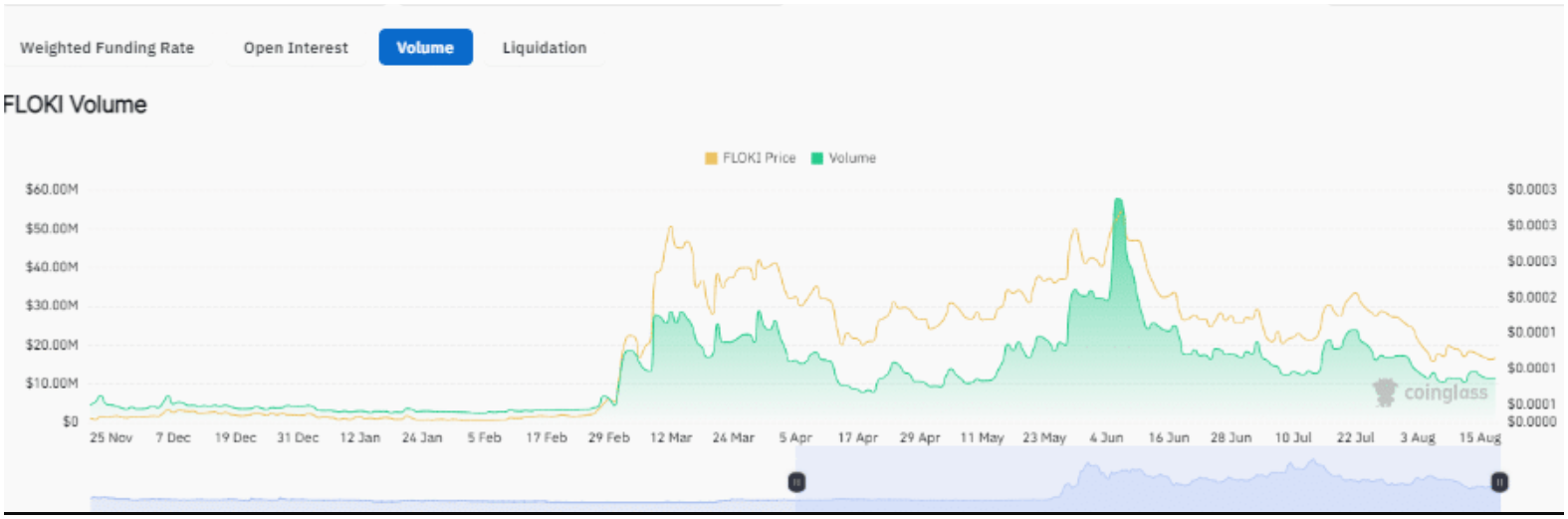The width and height of the screenshot is (1568, 519).
Task: Click the 3 Aug date label
Action: pyautogui.click(x=1418, y=437)
